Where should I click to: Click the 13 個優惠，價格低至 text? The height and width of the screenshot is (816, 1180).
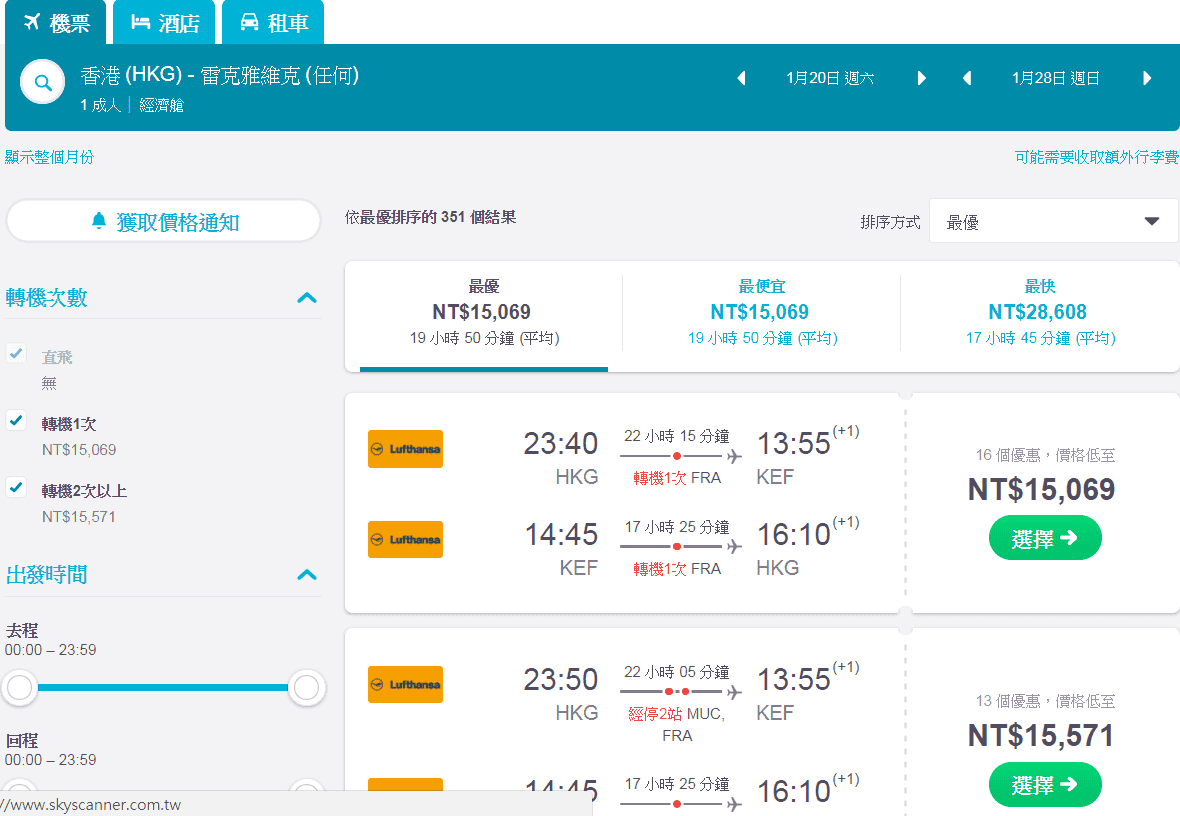(1045, 701)
